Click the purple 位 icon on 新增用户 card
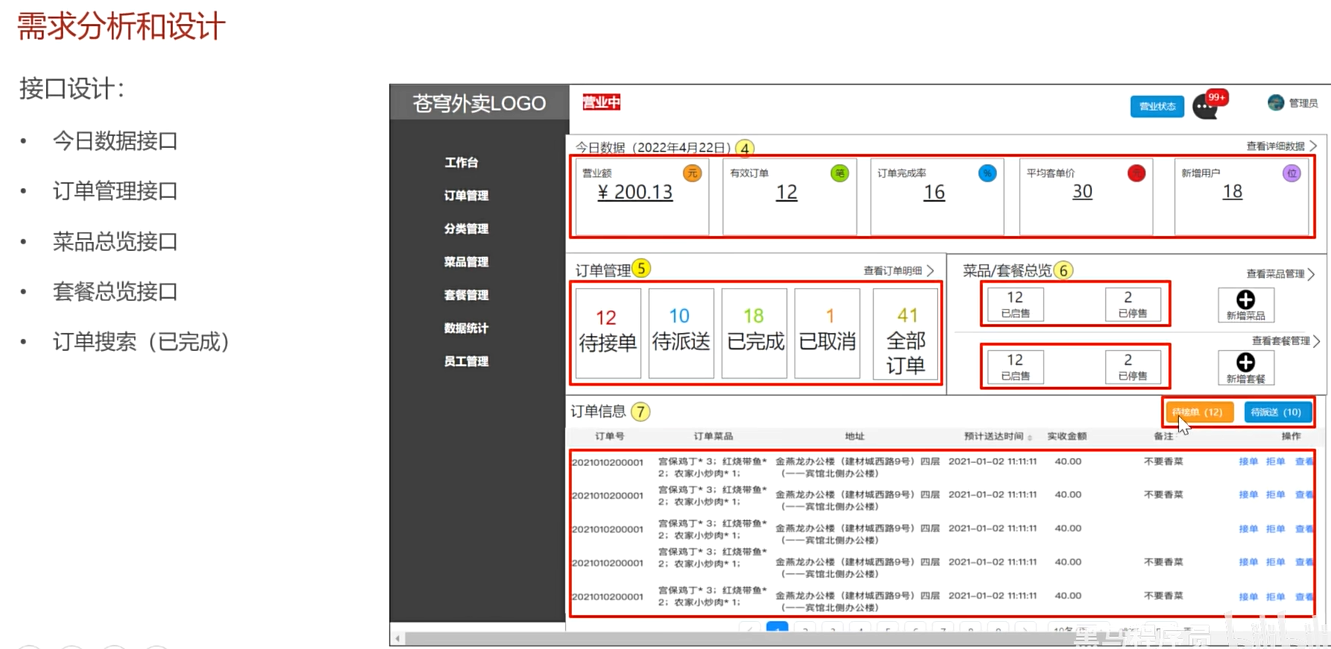The height and width of the screenshot is (649, 1331). [x=1292, y=173]
